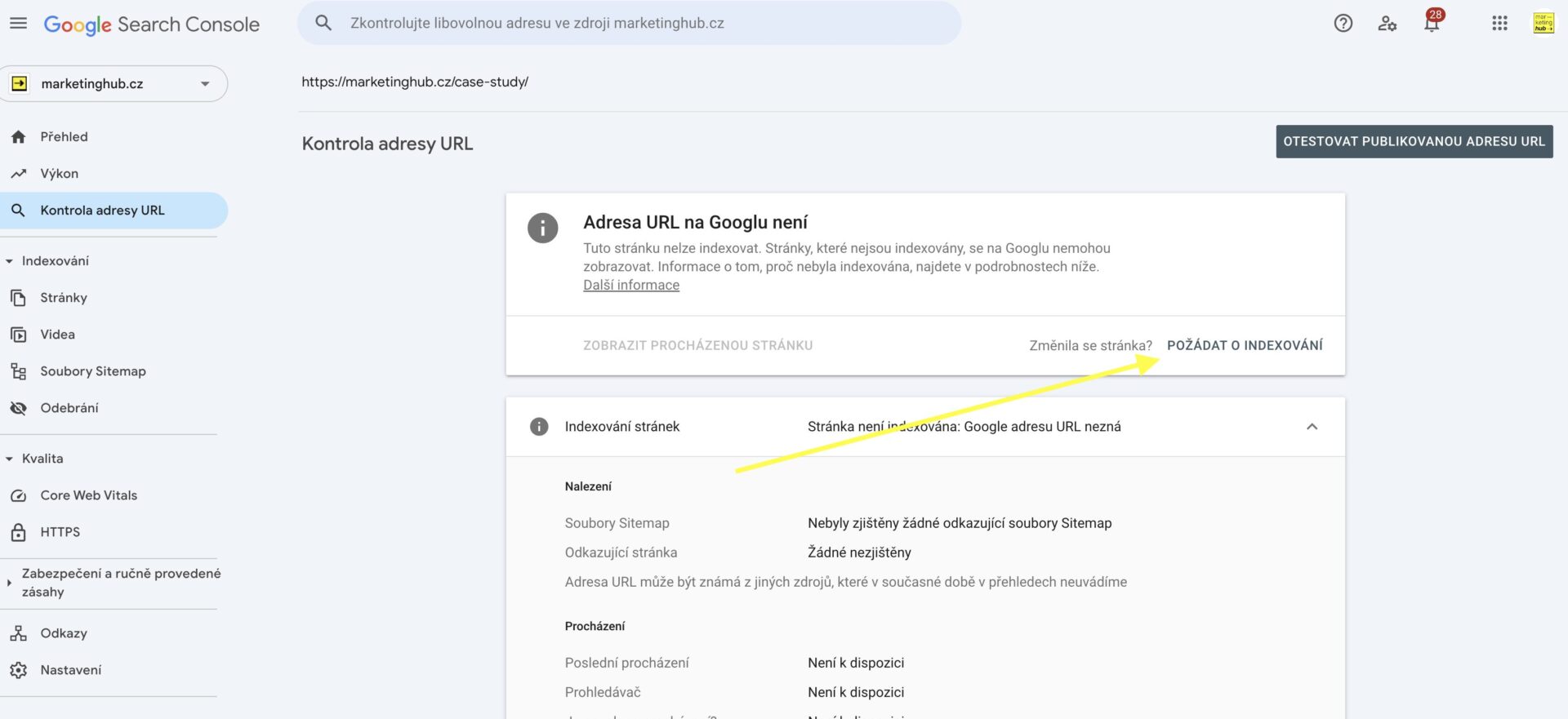Open the Google apps grid
The width and height of the screenshot is (1568, 719).
click(1499, 24)
